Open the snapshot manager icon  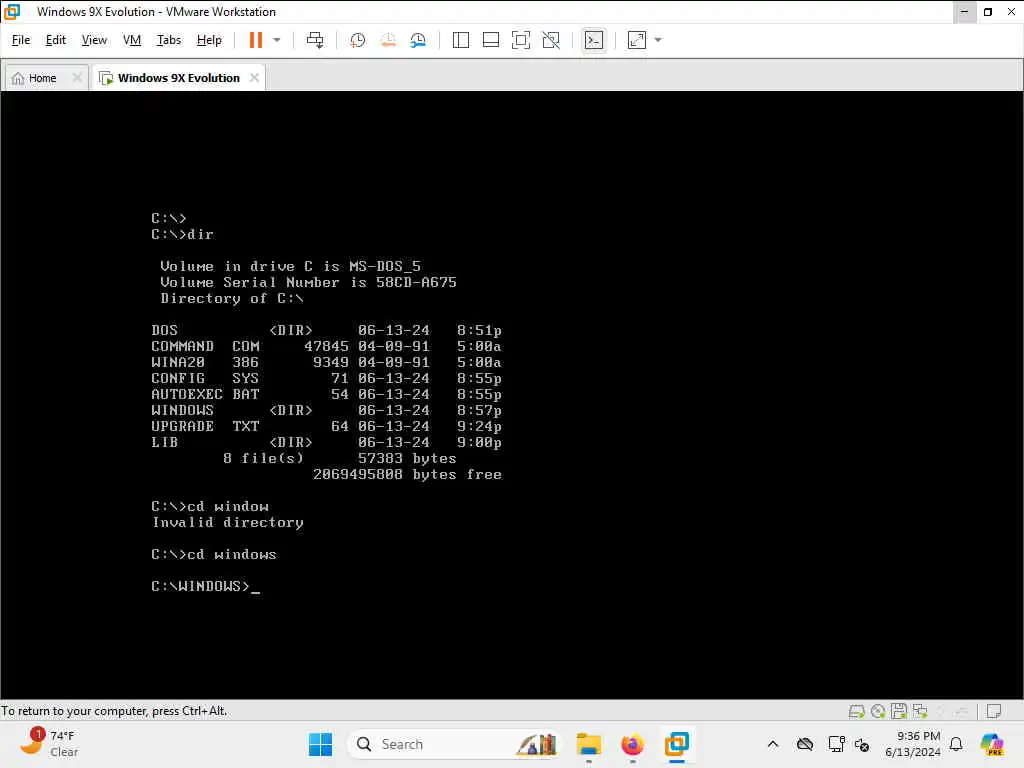coord(418,40)
